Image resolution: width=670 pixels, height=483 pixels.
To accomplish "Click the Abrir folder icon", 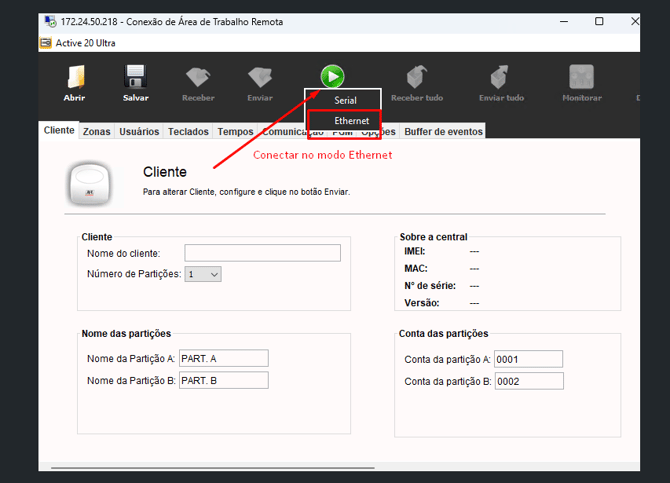I will click(x=74, y=77).
